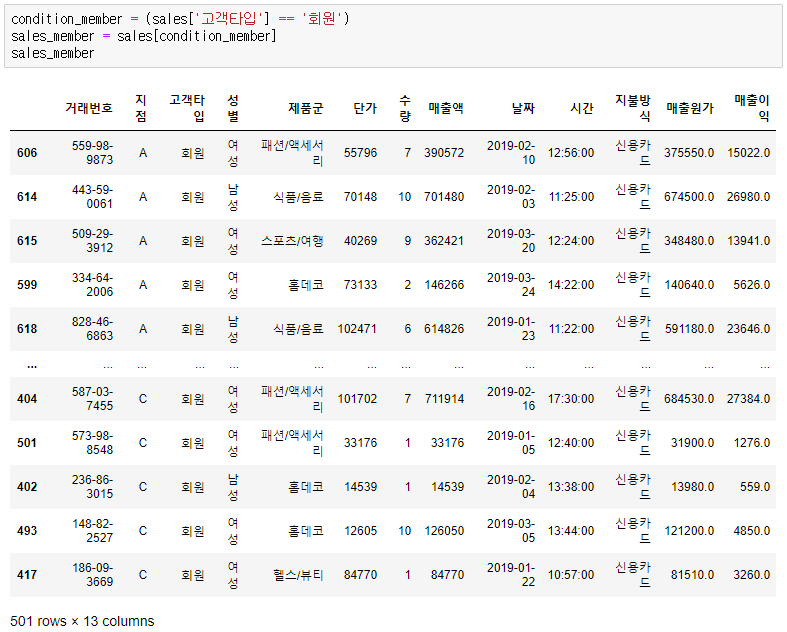Click the sales amount 362421
Screen dimensions: 787x632
[444, 241]
